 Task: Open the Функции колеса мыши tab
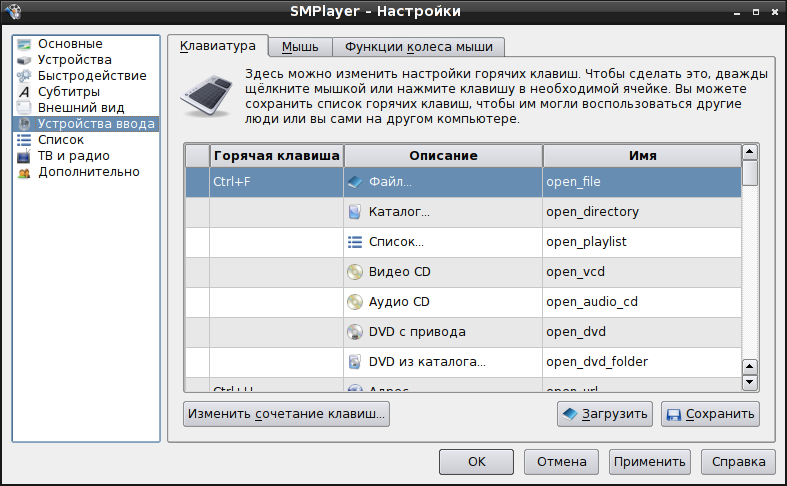[x=419, y=47]
